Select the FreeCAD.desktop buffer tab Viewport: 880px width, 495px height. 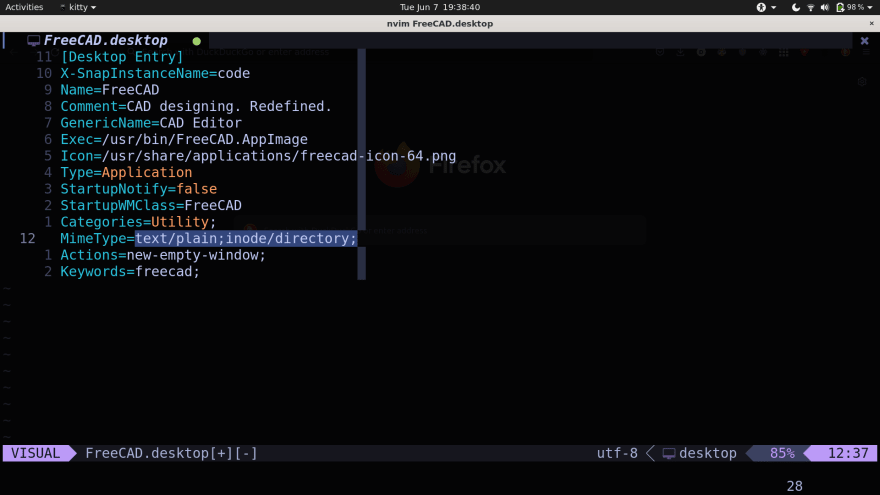click(x=106, y=40)
